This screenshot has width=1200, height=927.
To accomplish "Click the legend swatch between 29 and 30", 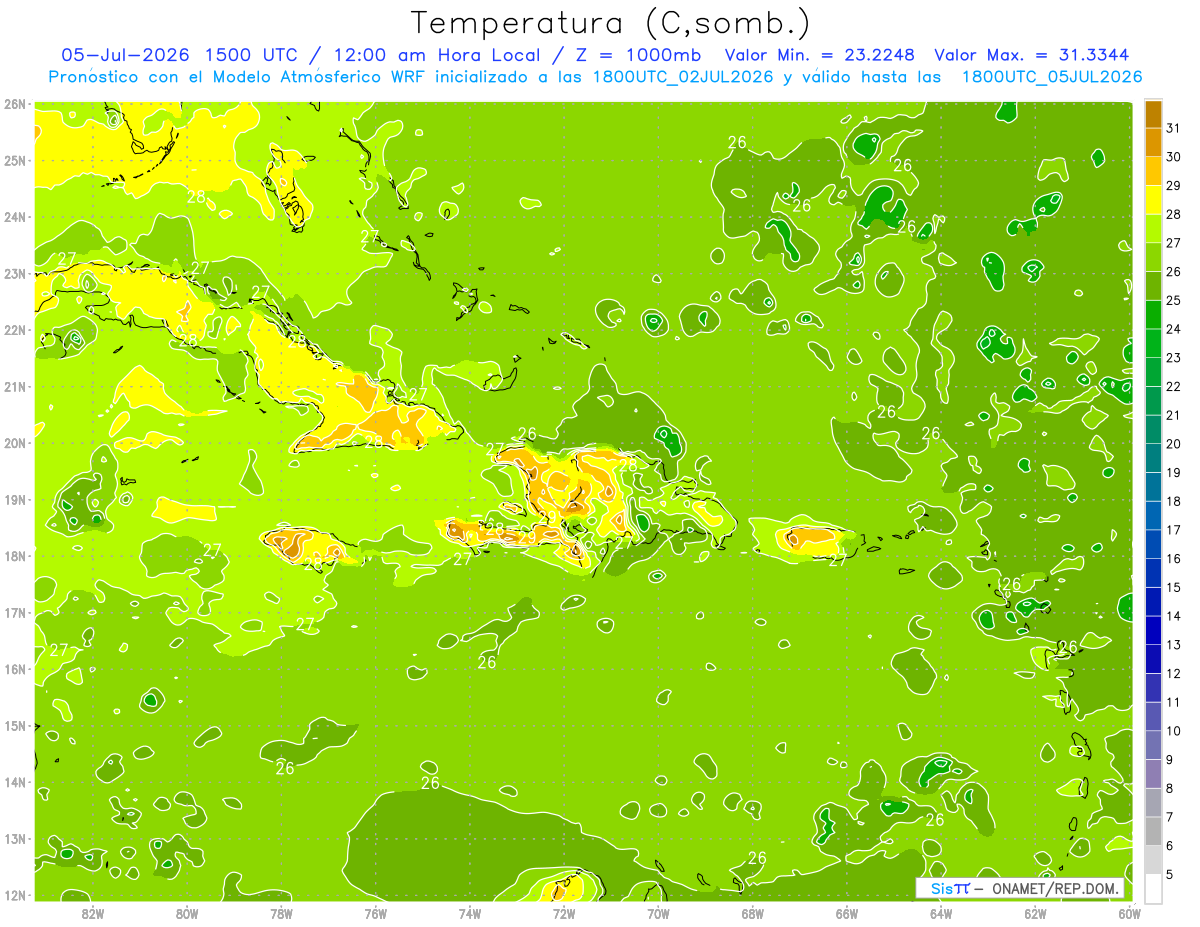I will point(1153,172).
